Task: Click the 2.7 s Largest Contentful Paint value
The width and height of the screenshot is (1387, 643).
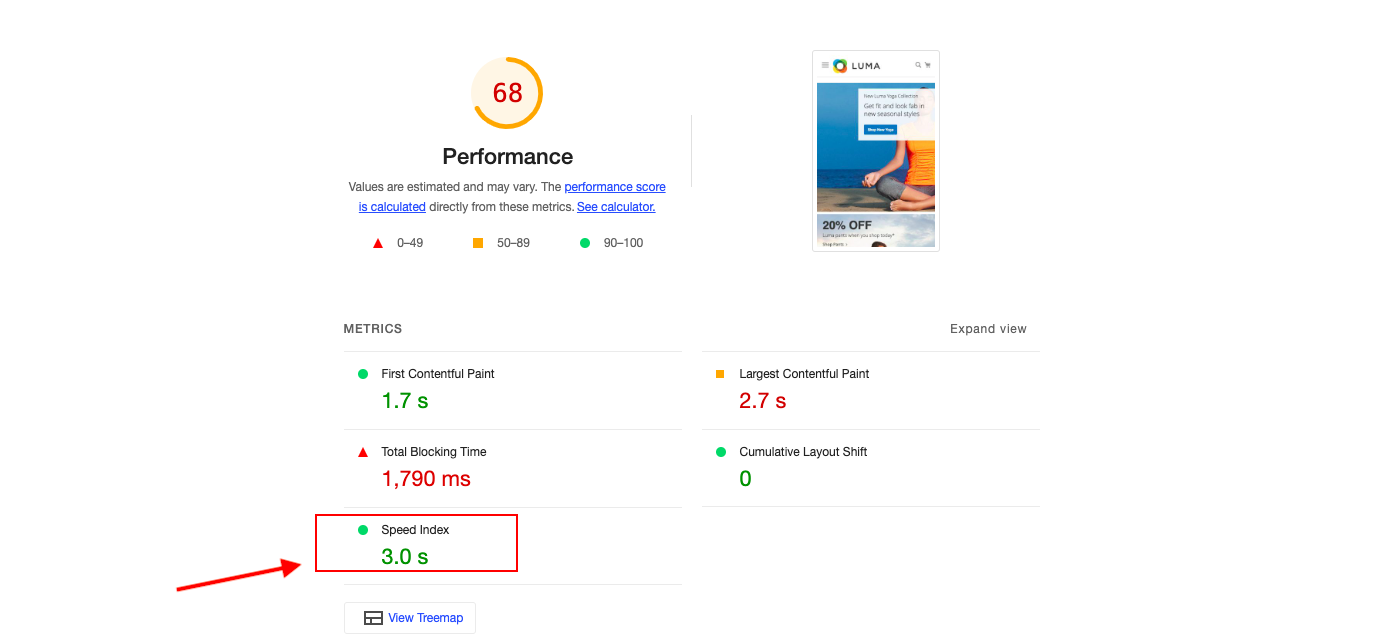Action: [x=762, y=401]
